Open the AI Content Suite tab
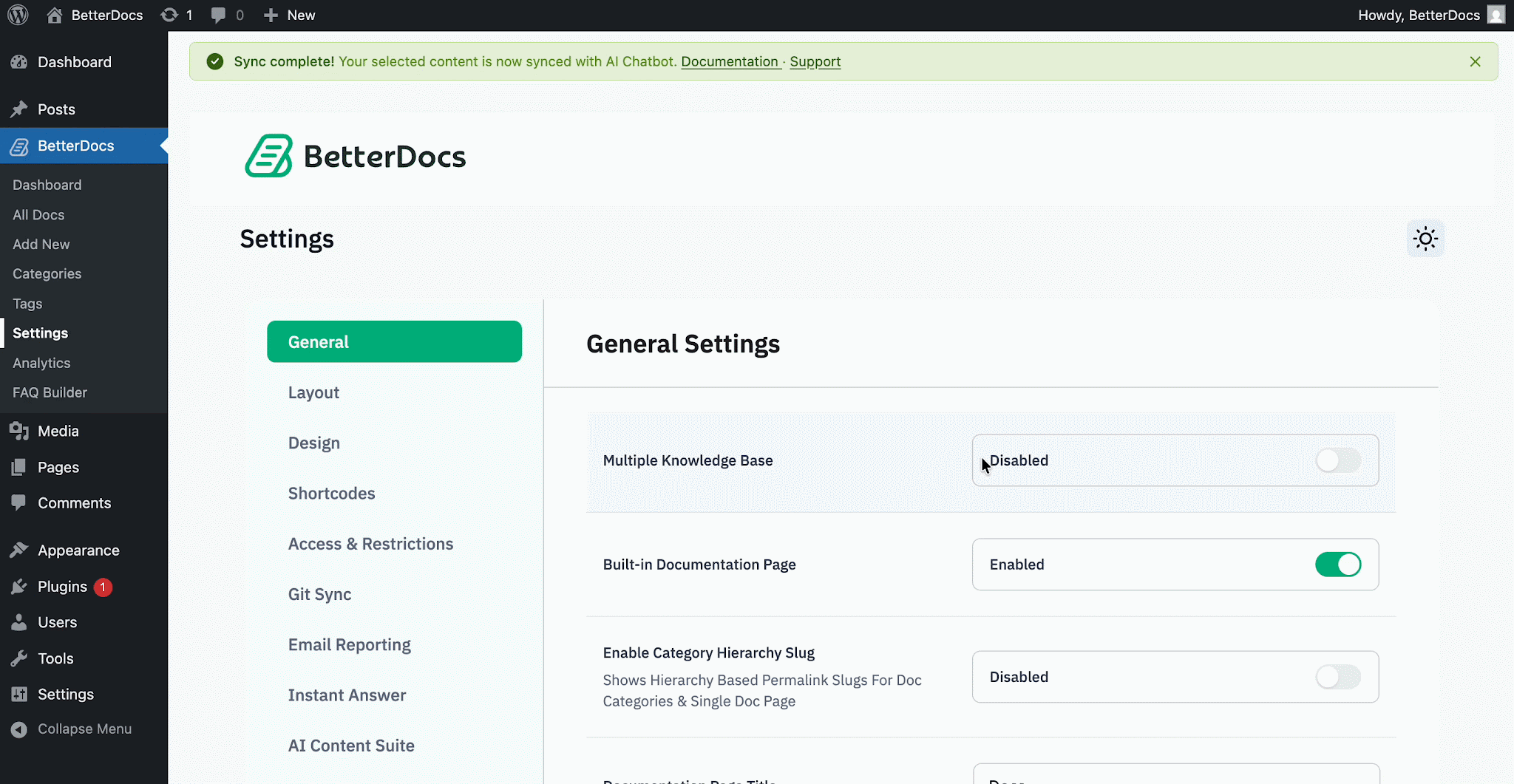The height and width of the screenshot is (784, 1514). [351, 746]
